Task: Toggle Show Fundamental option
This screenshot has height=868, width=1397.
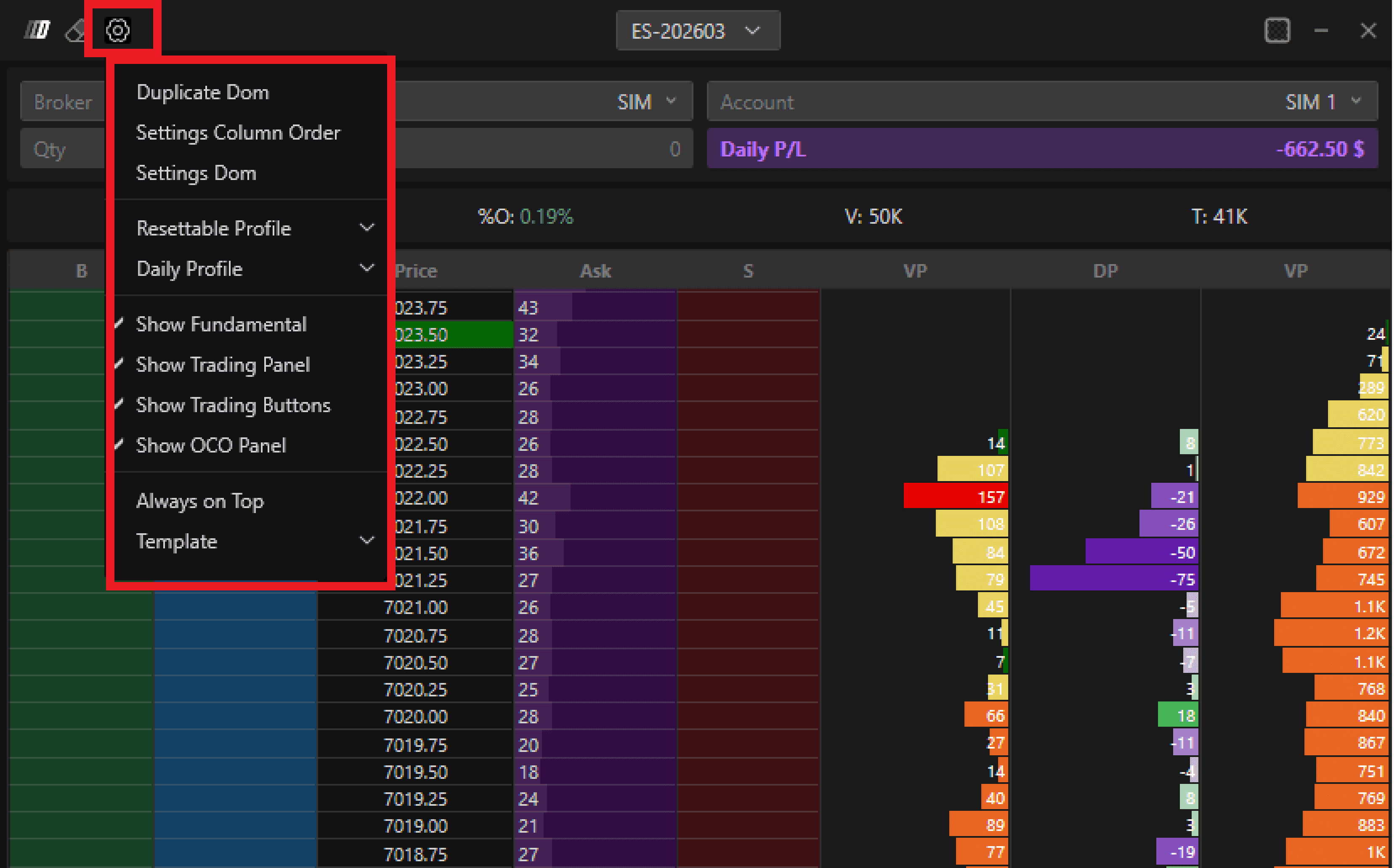Action: click(221, 324)
